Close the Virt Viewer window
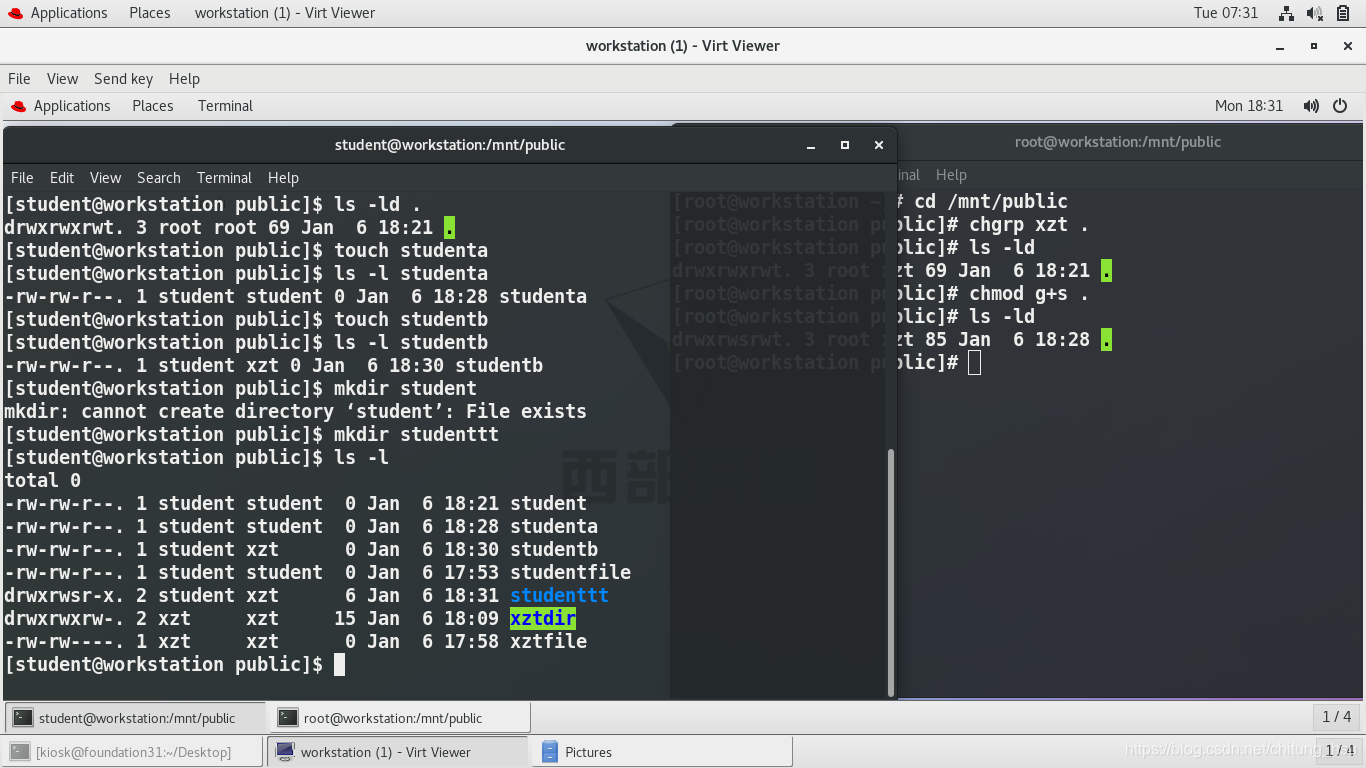This screenshot has height=768, width=1366. tap(1348, 46)
